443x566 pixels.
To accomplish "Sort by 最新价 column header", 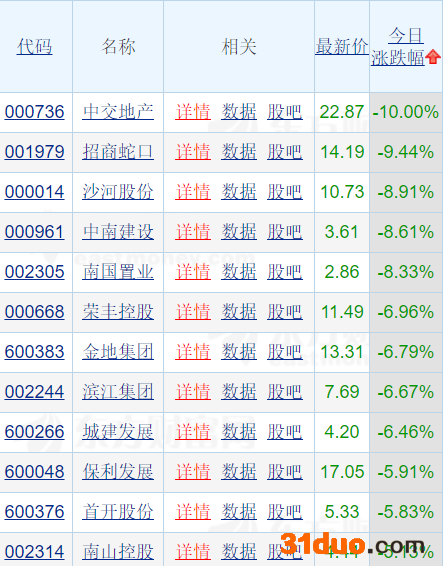I will [x=342, y=47].
